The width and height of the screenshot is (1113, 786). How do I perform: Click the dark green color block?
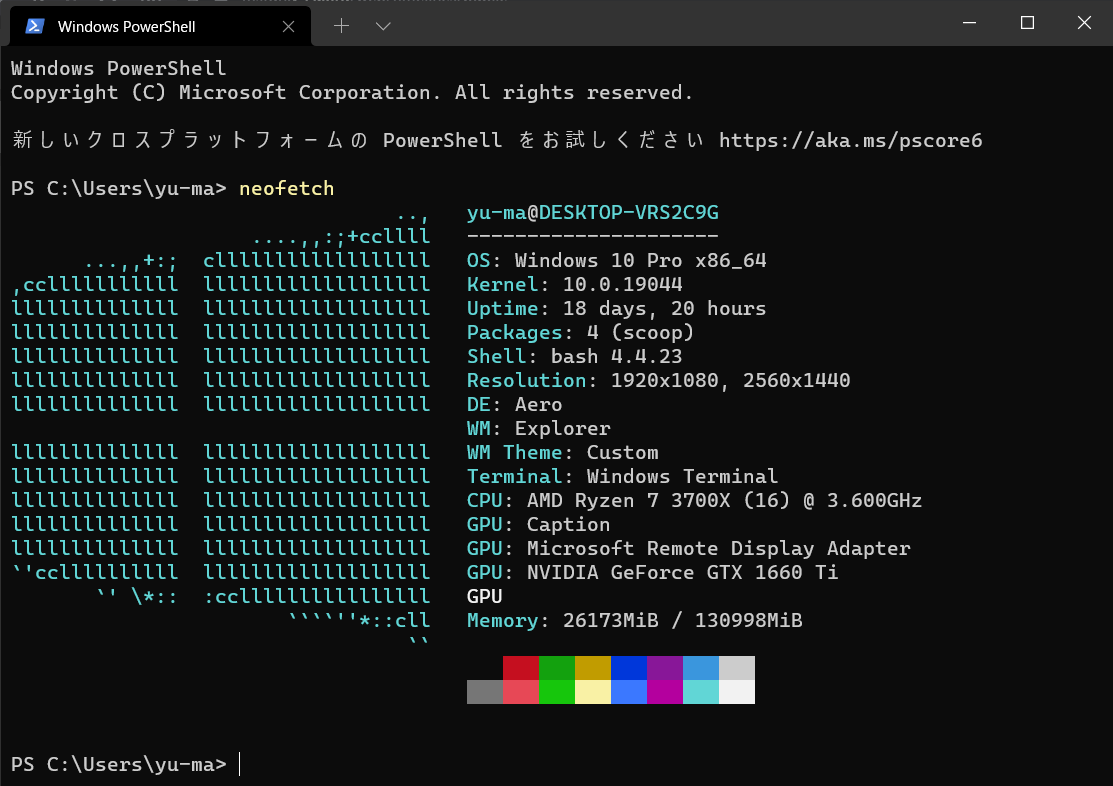coord(557,668)
